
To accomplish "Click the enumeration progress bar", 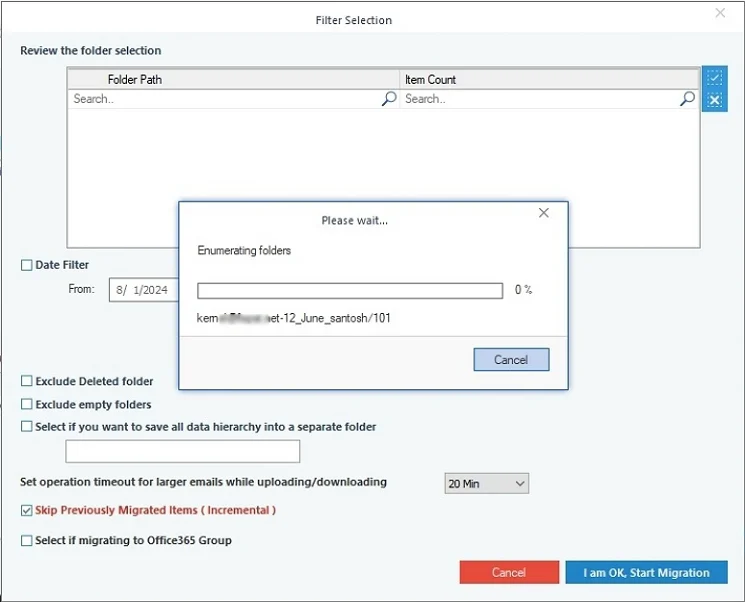I will (350, 291).
